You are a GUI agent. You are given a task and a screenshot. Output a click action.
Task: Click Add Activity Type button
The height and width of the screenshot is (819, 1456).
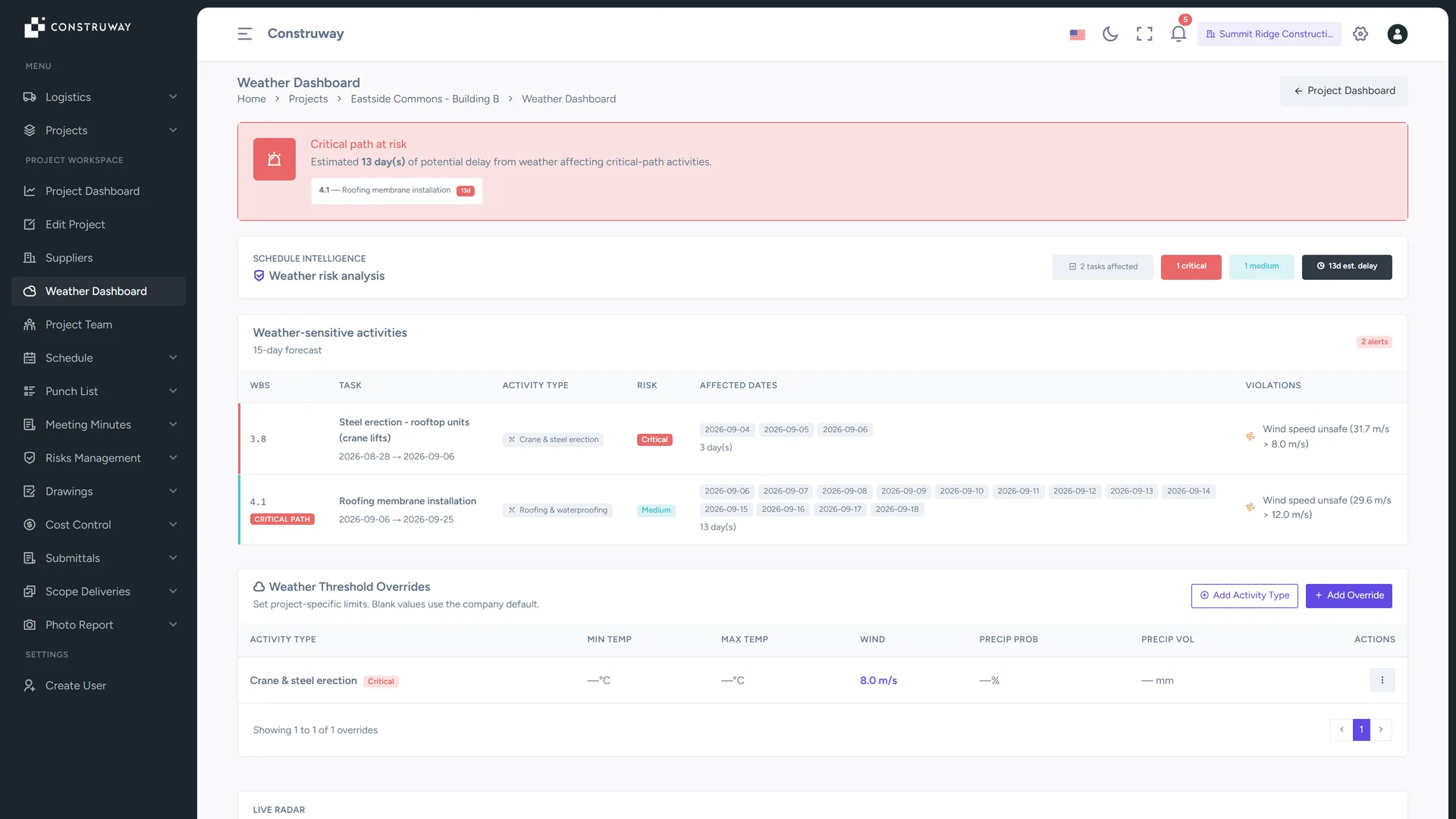[x=1244, y=595]
